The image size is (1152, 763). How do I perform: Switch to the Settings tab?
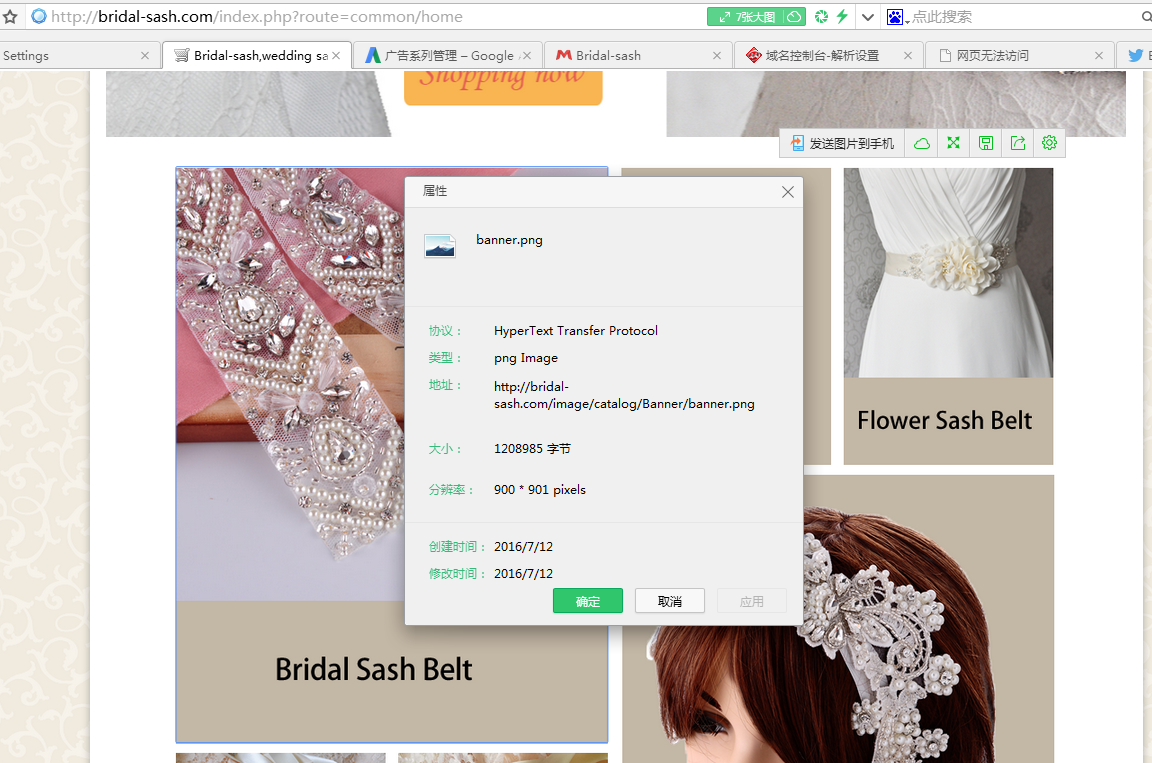79,56
